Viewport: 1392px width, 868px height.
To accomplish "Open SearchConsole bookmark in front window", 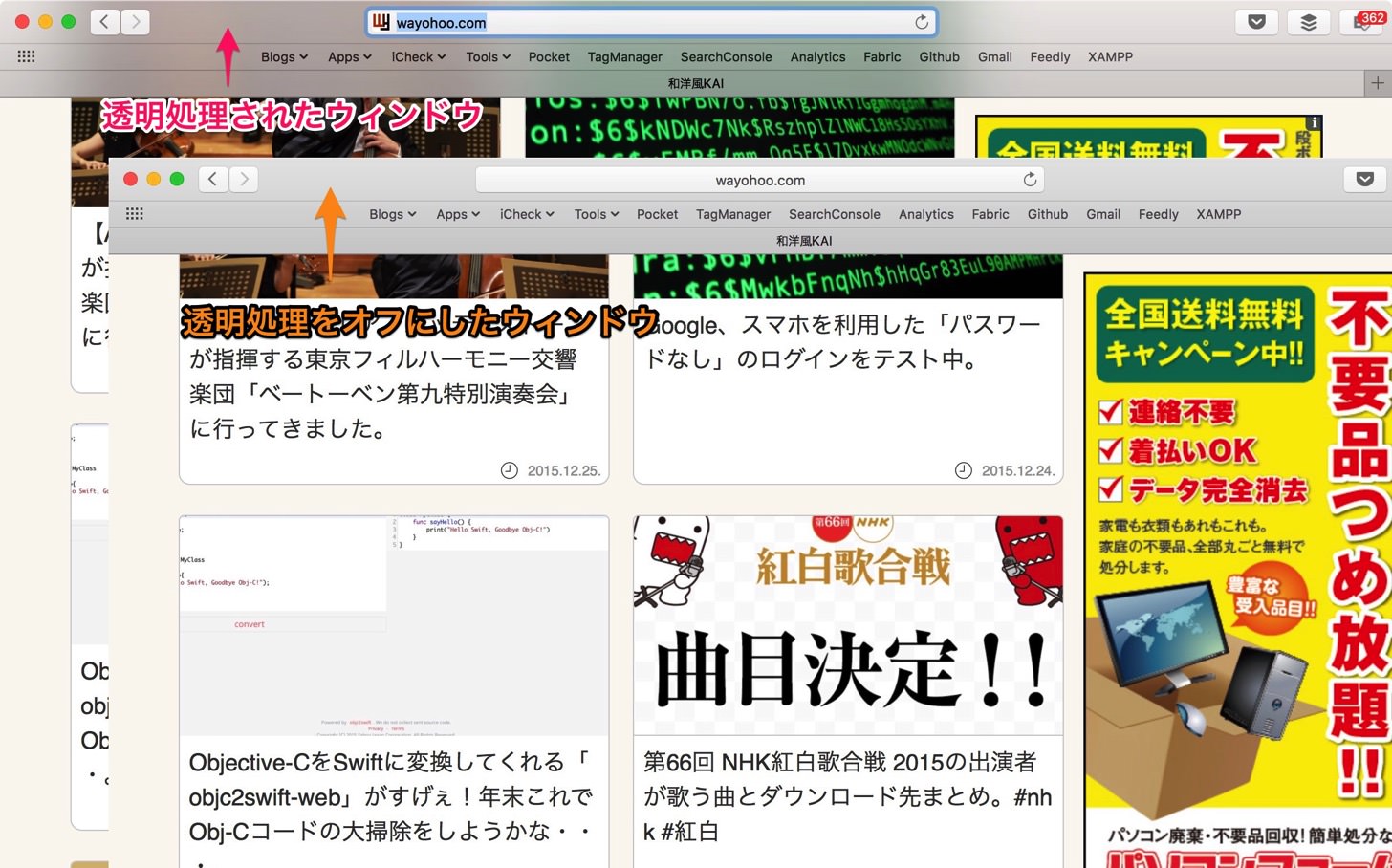I will [834, 214].
